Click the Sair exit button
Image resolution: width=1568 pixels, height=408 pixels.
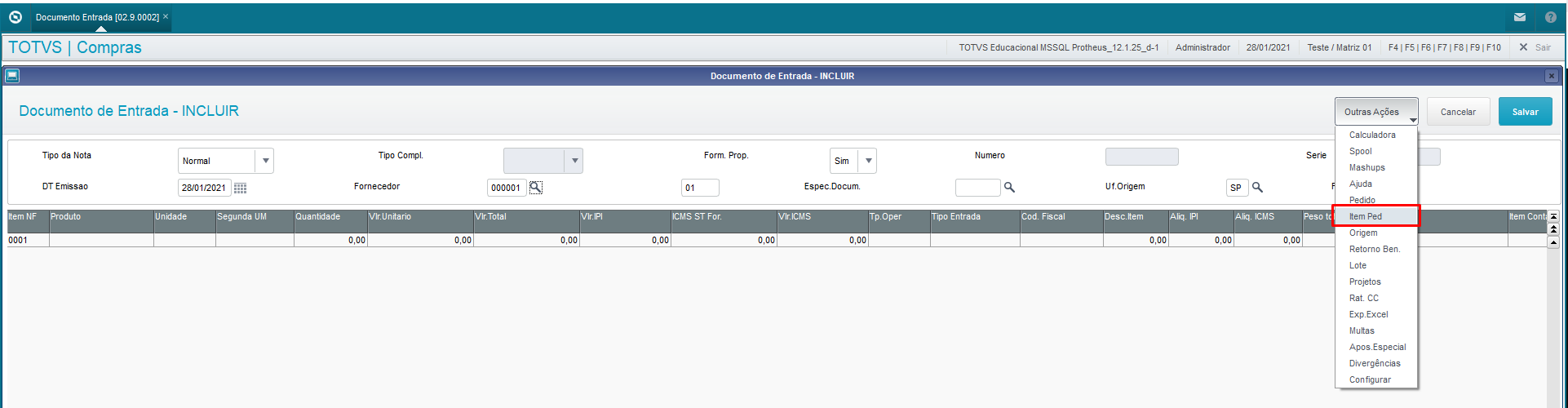coord(1535,47)
